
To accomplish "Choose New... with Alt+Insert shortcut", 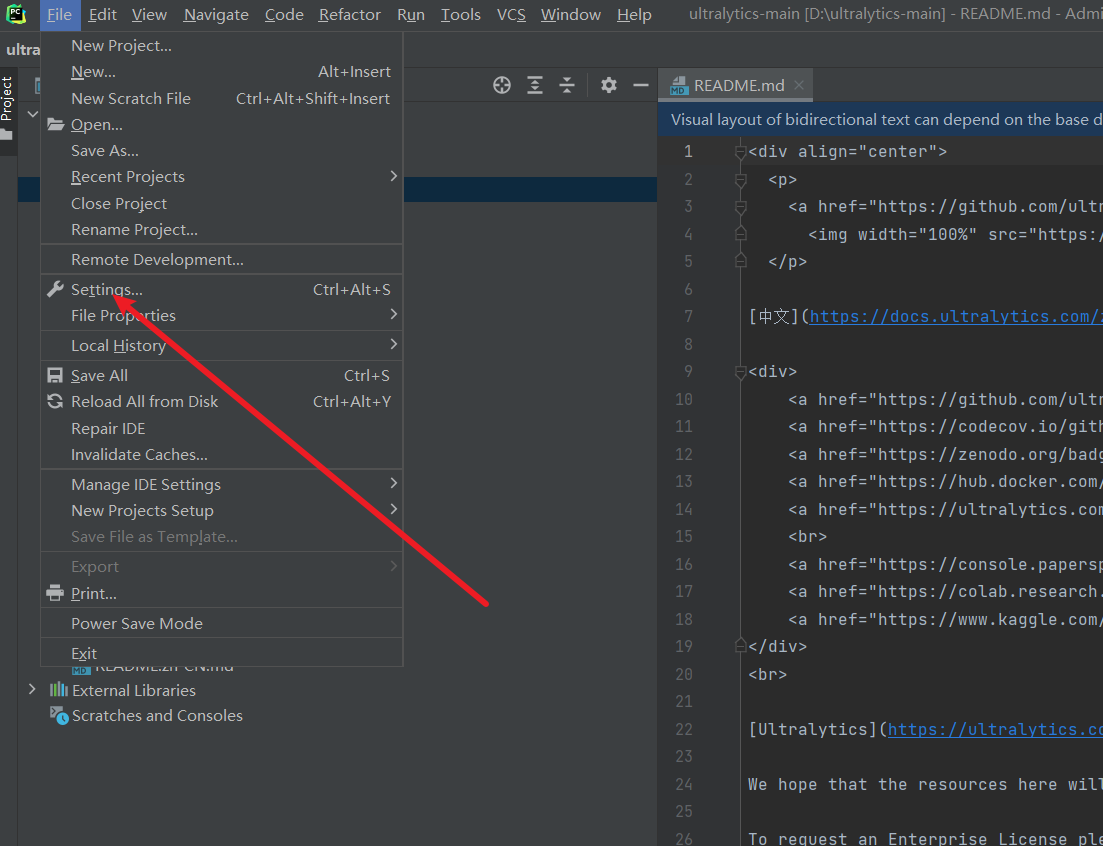I will tap(222, 72).
